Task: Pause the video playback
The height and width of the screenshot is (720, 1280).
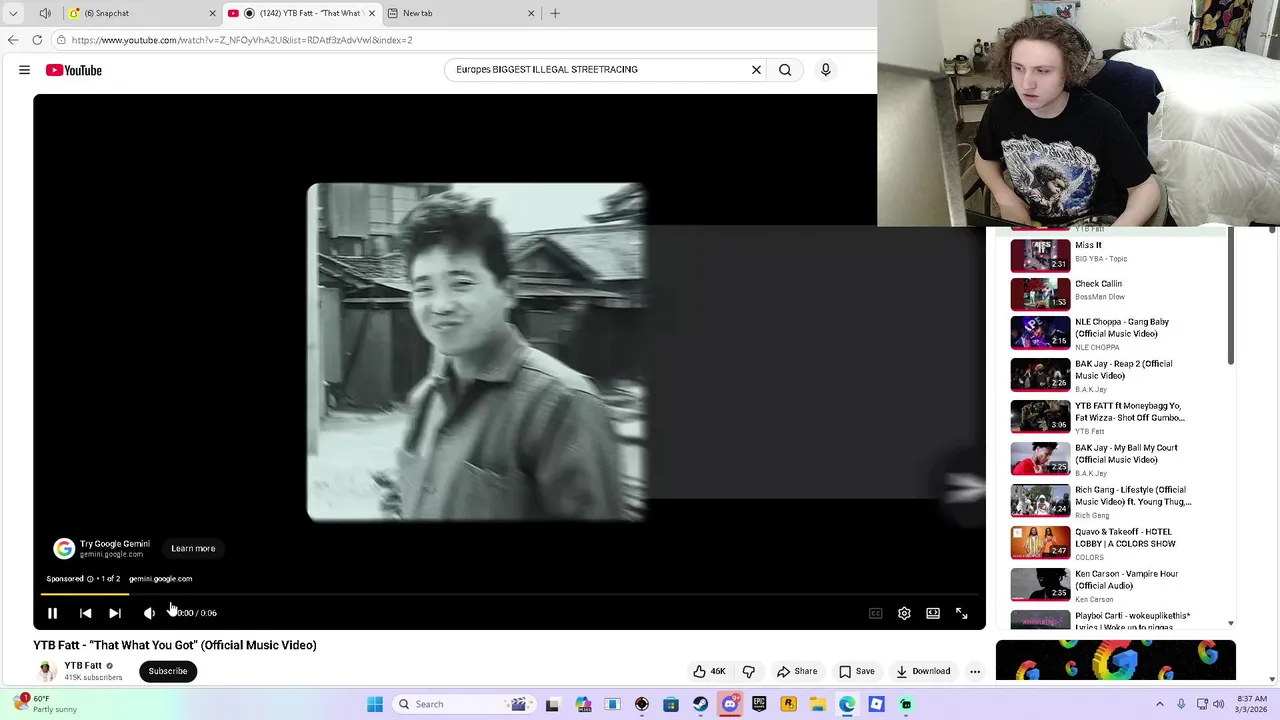Action: coord(52,613)
